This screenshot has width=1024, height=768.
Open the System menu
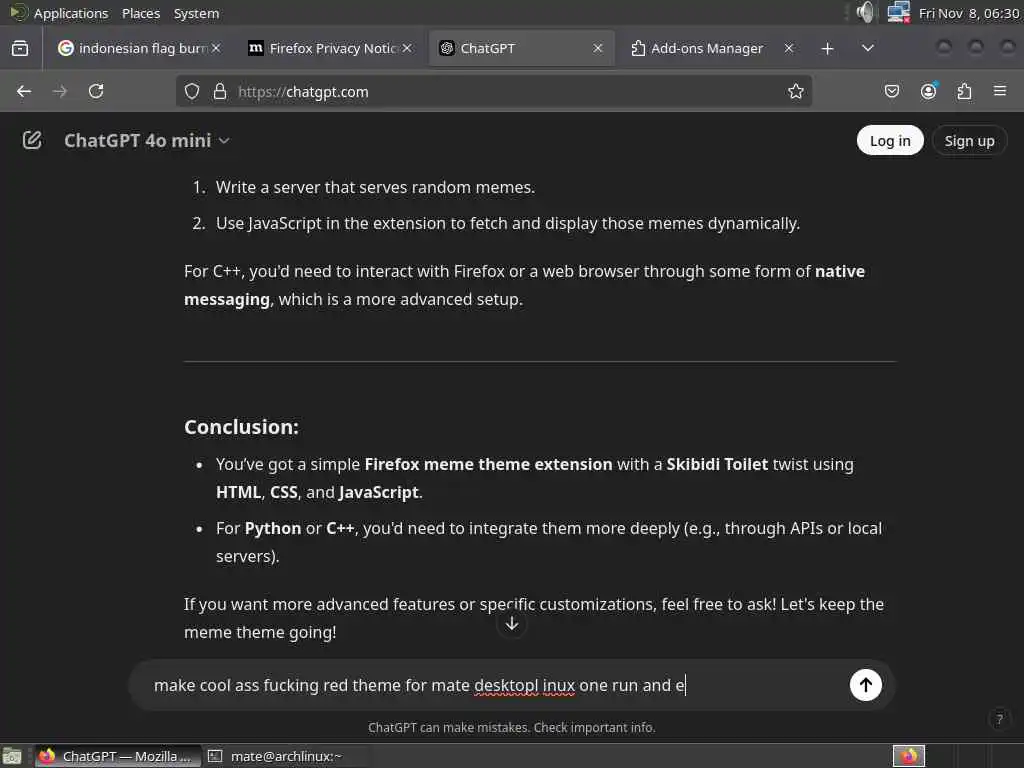click(197, 13)
